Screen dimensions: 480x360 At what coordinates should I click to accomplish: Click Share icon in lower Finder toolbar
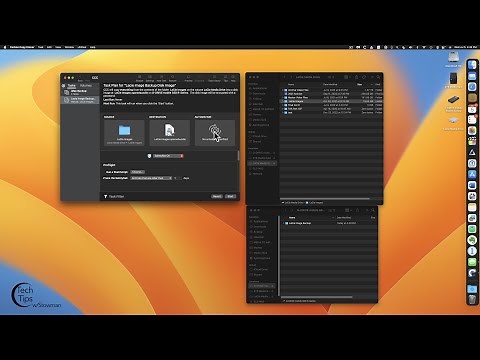tap(358, 210)
